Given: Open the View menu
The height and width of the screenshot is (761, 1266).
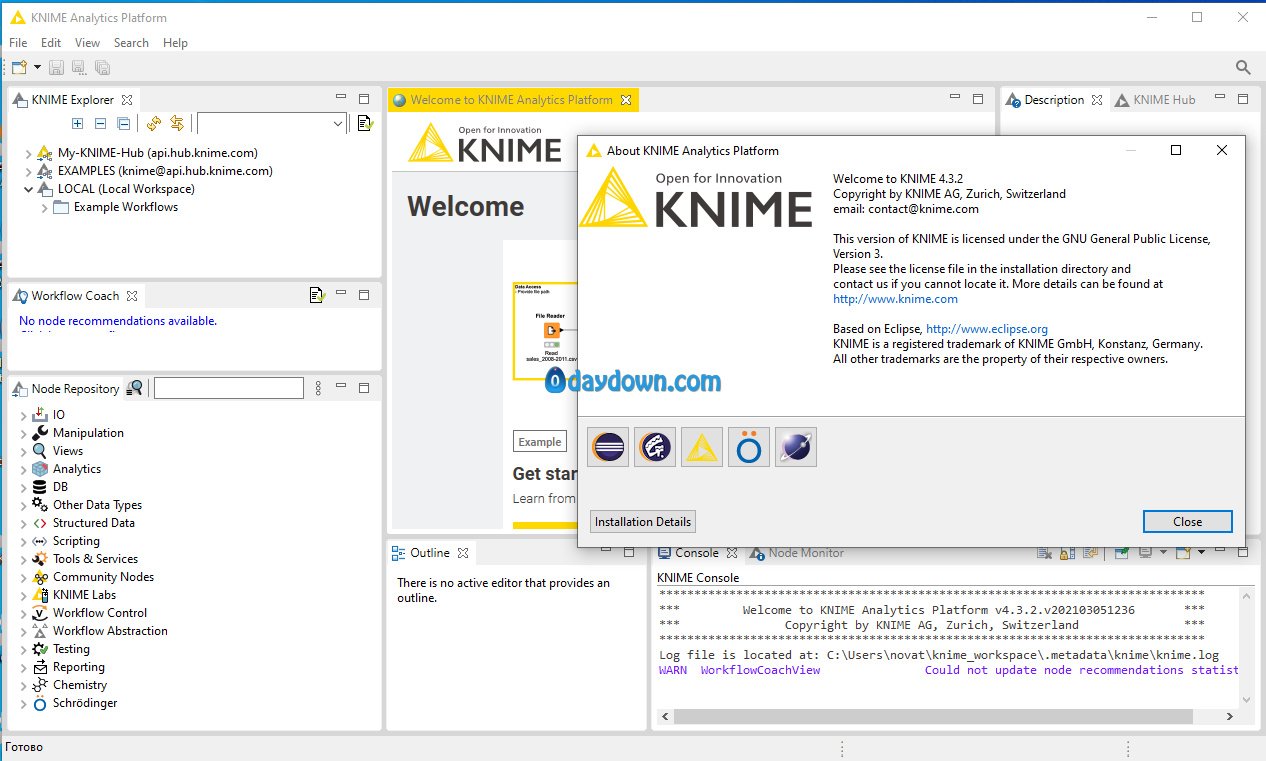Looking at the screenshot, I should 88,43.
